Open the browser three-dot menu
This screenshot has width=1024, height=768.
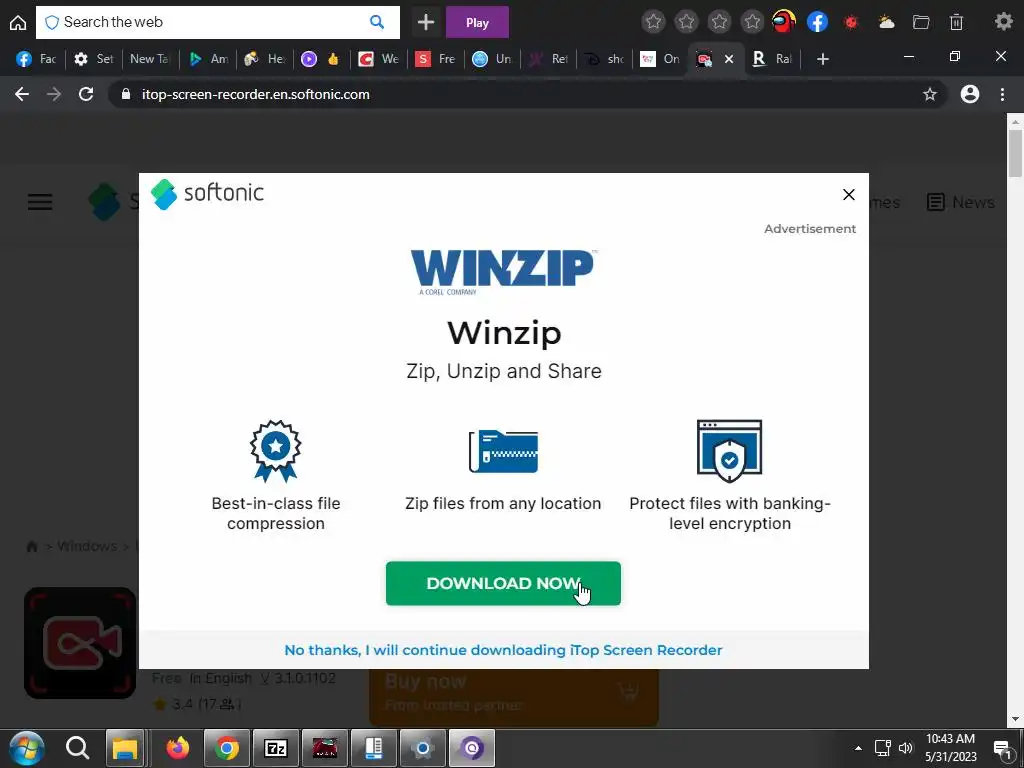point(1002,94)
